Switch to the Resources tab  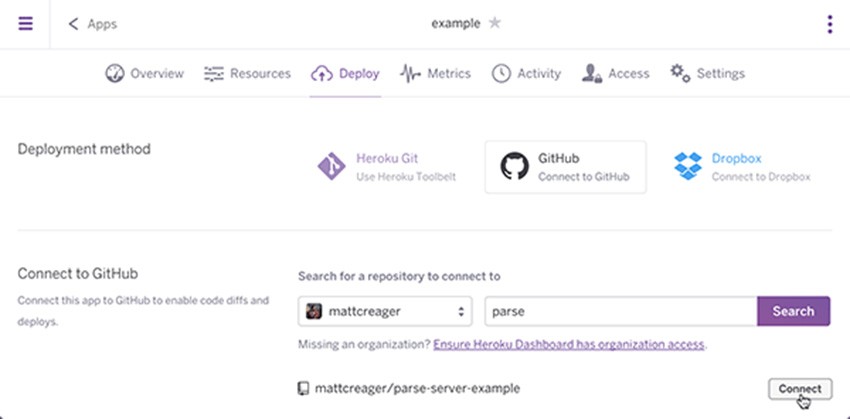tap(247, 73)
